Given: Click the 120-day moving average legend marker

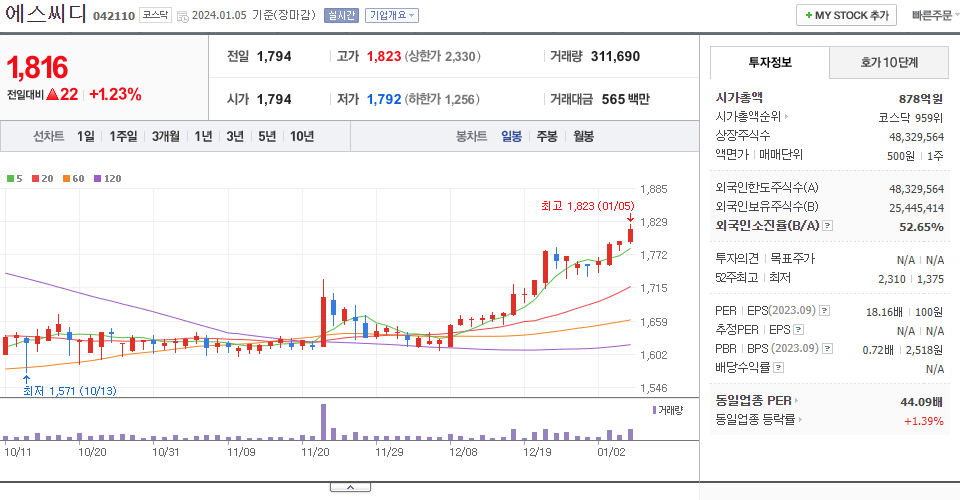Looking at the screenshot, I should coord(97,179).
